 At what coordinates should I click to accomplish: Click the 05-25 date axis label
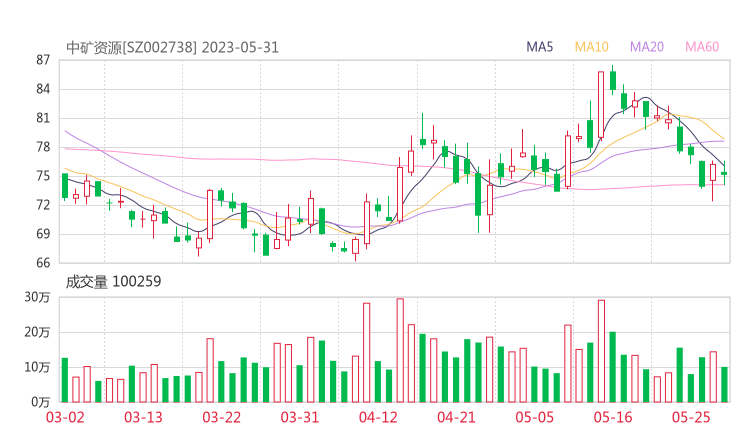[691, 417]
